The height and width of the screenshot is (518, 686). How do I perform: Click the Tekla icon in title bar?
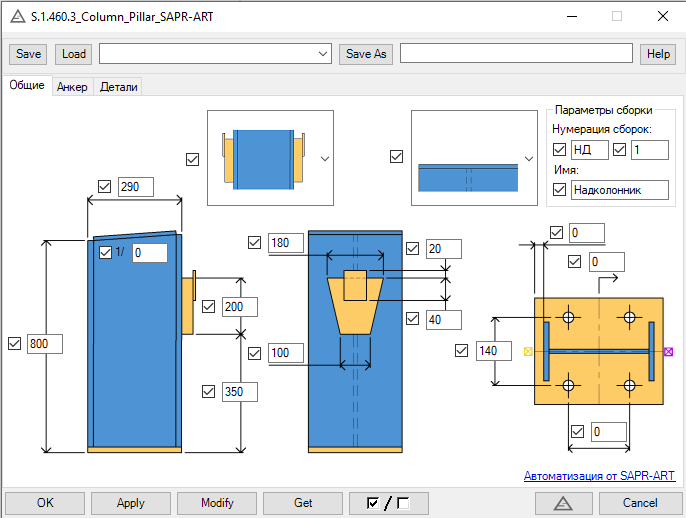[x=16, y=16]
